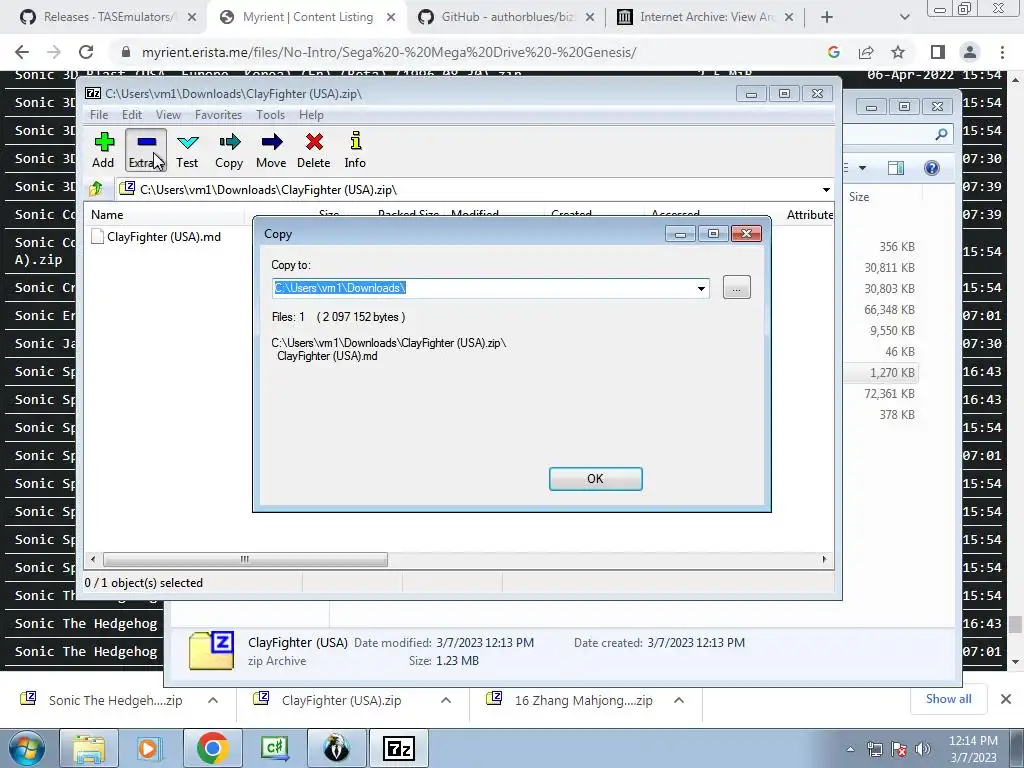Open a new Chrome tab

(x=827, y=17)
